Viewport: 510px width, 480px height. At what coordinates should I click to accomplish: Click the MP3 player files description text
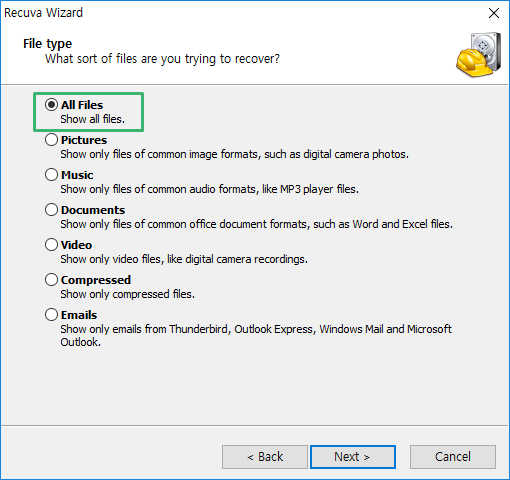coord(209,189)
